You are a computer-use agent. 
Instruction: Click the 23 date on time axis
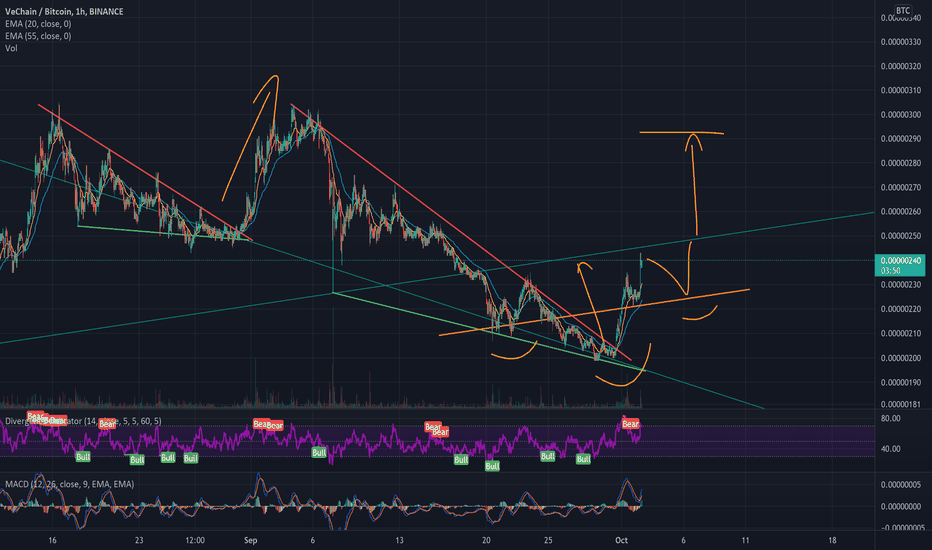point(139,540)
